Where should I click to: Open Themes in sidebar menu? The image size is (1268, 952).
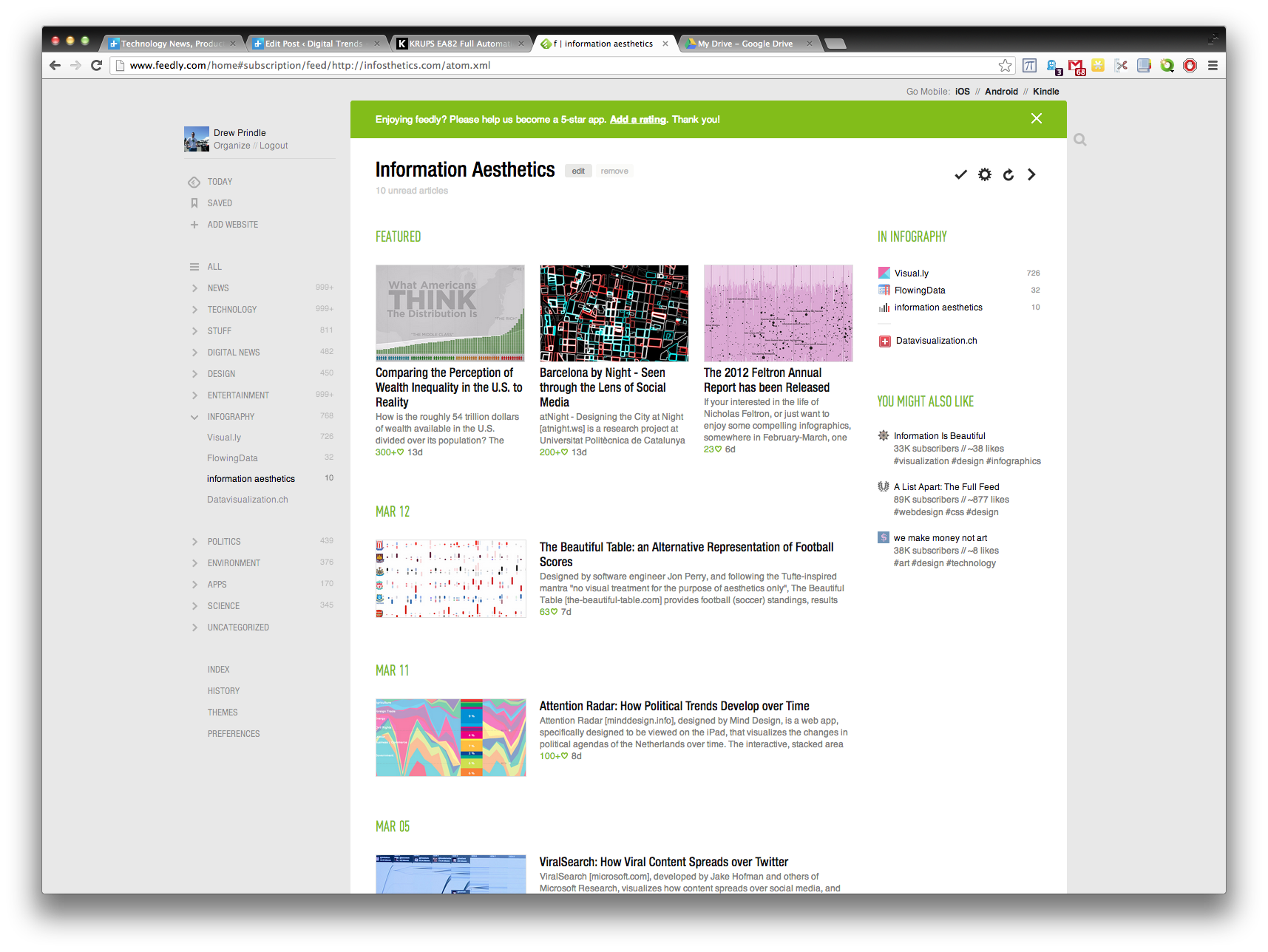[x=223, y=713]
